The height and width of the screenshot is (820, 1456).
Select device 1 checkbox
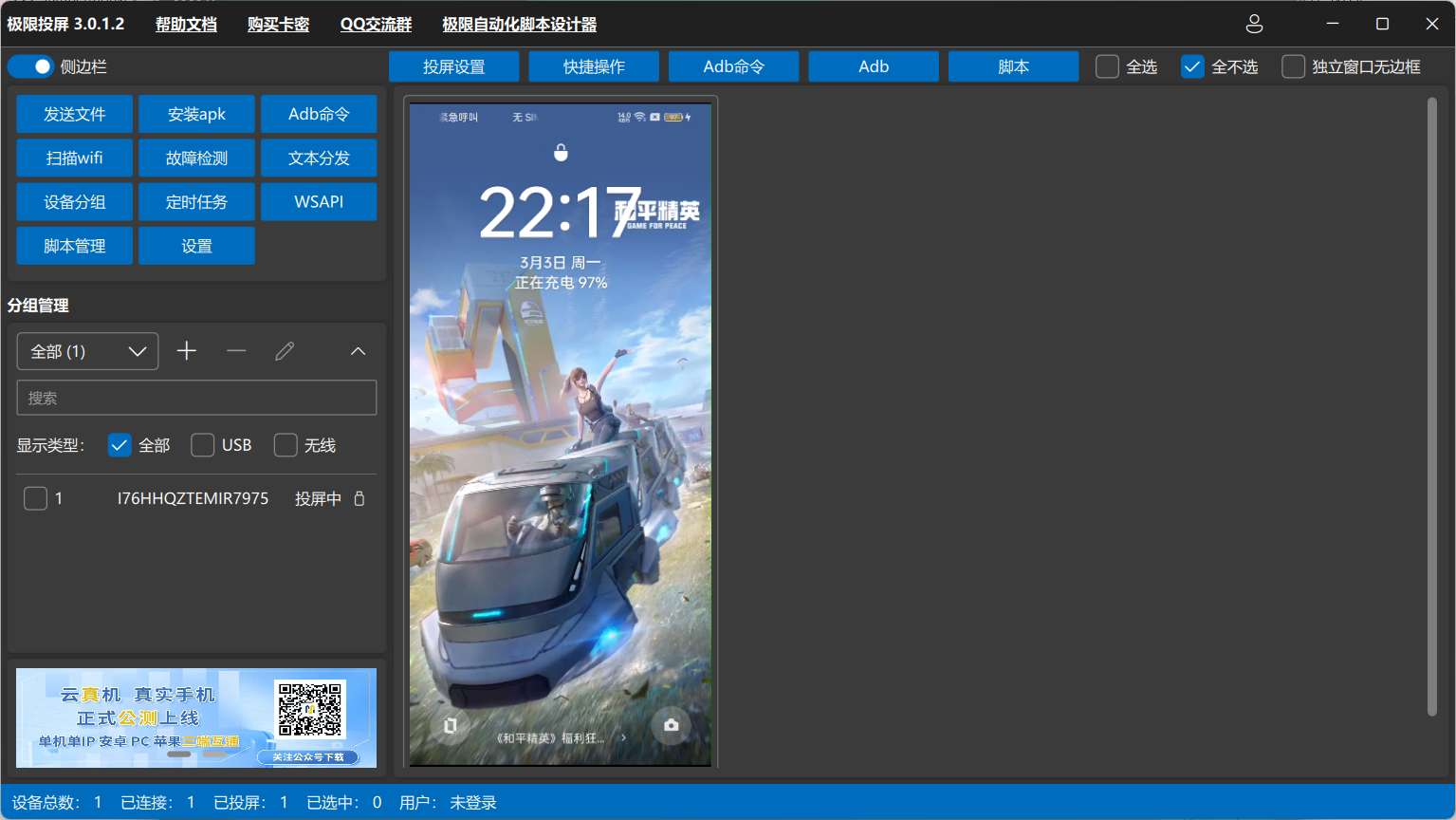tap(35, 498)
